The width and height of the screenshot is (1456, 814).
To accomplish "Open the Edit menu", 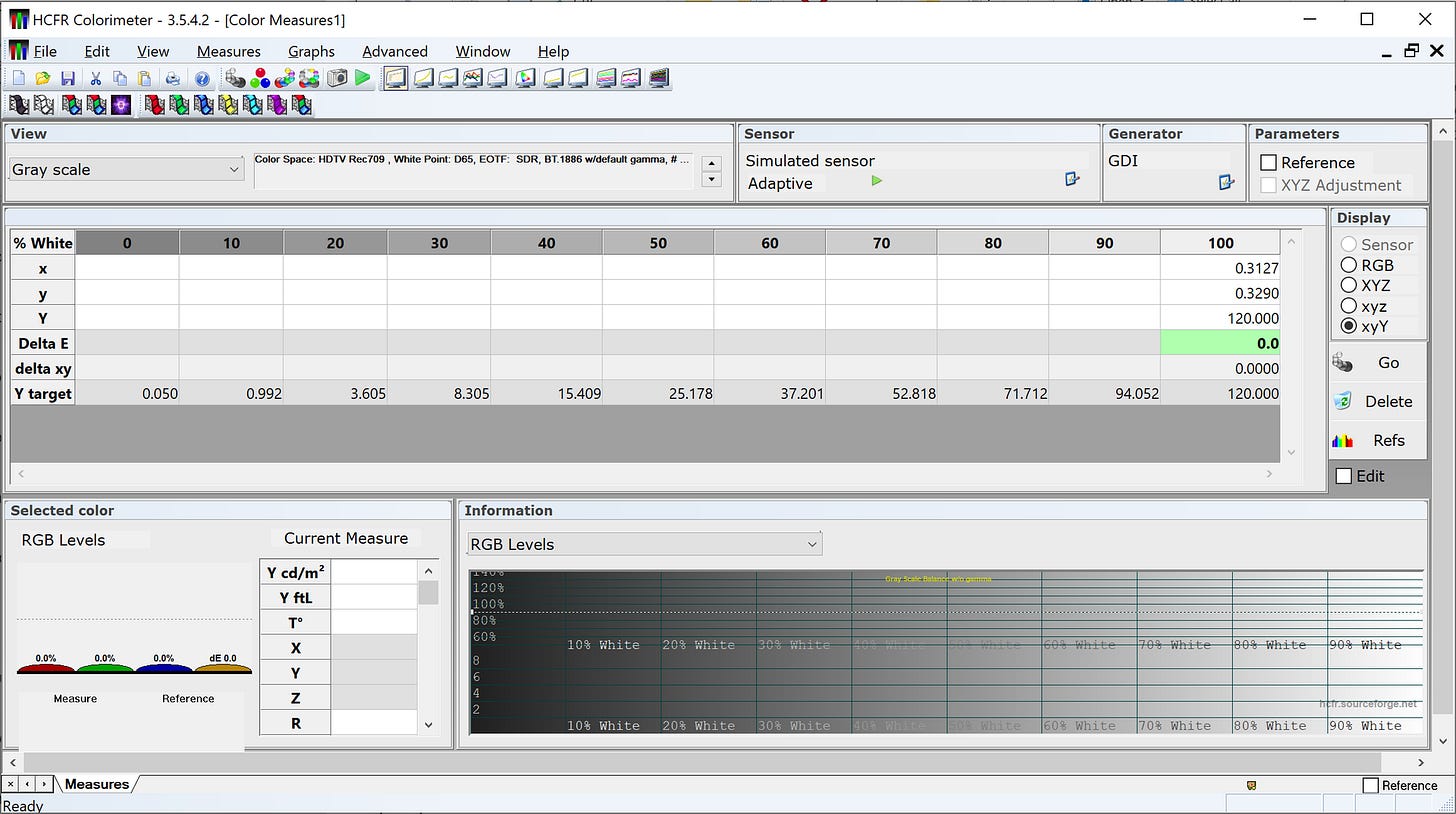I will [x=97, y=51].
